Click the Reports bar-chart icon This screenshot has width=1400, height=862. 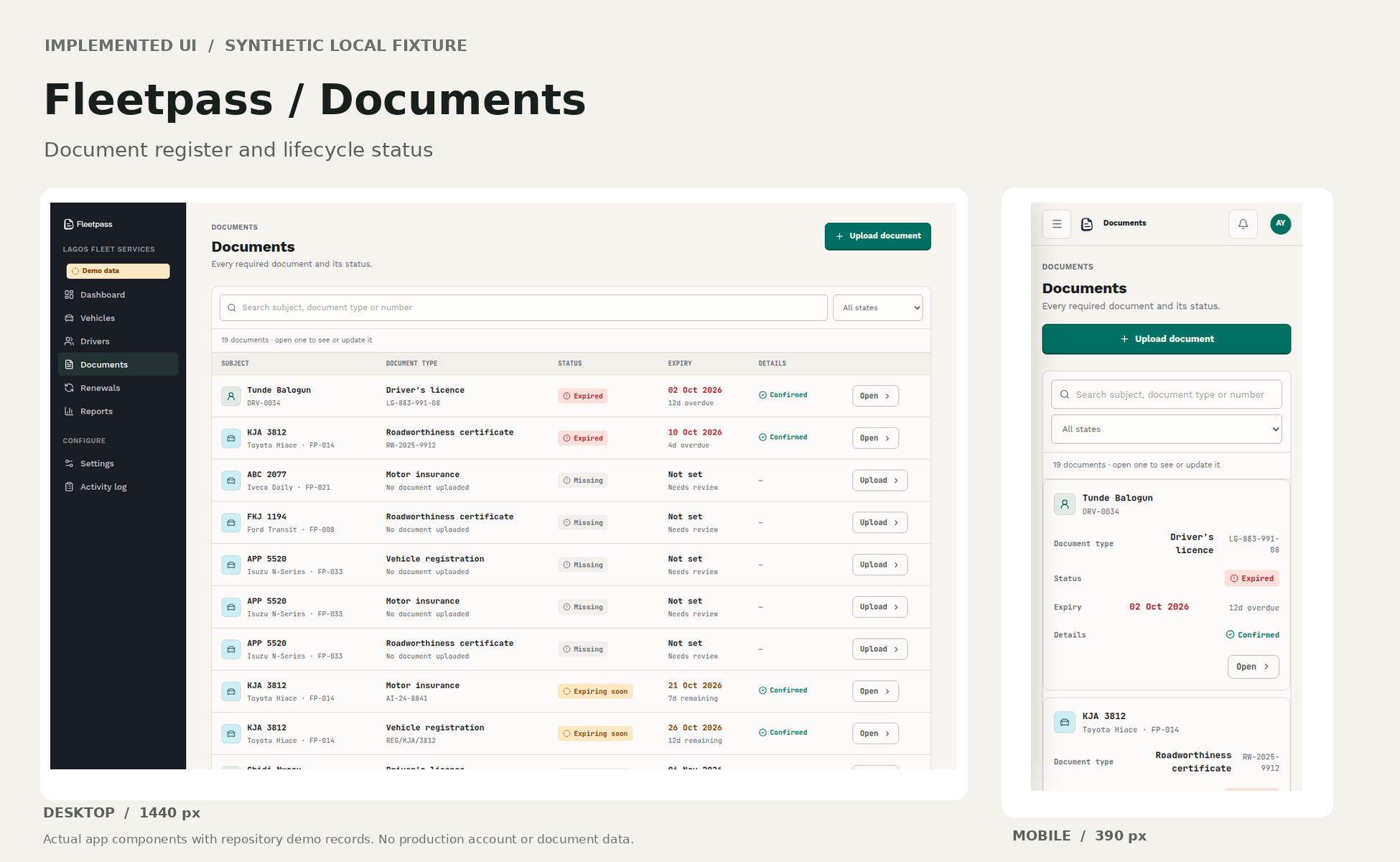click(x=69, y=412)
